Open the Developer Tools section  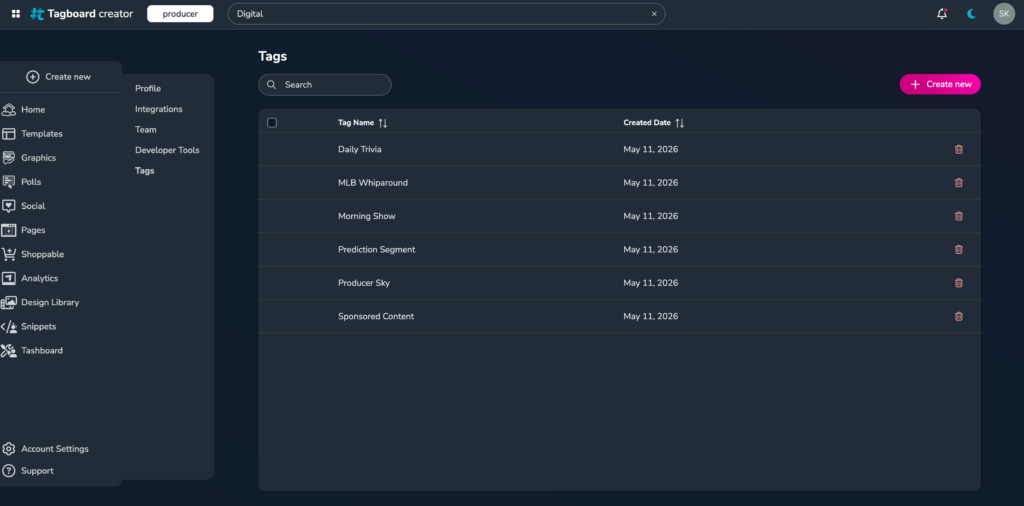click(x=167, y=150)
